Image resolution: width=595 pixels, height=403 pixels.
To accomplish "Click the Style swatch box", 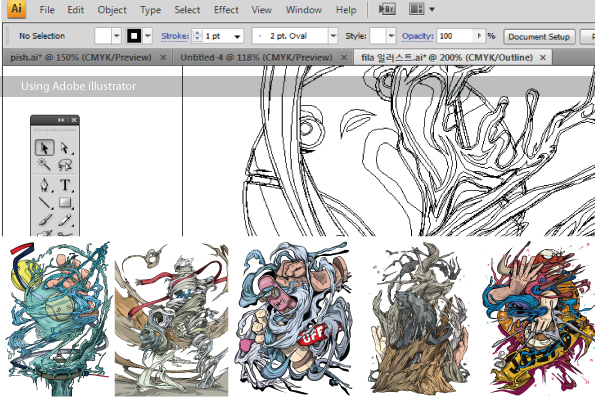I will coord(378,36).
